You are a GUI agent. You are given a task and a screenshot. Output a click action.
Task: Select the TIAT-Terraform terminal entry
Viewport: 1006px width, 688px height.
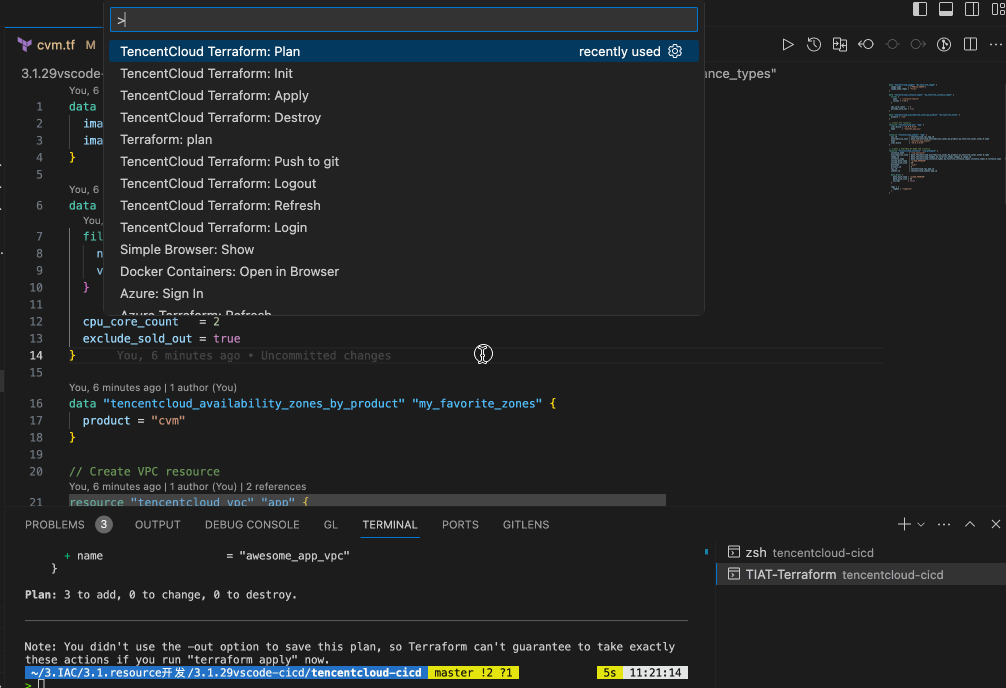[860, 574]
